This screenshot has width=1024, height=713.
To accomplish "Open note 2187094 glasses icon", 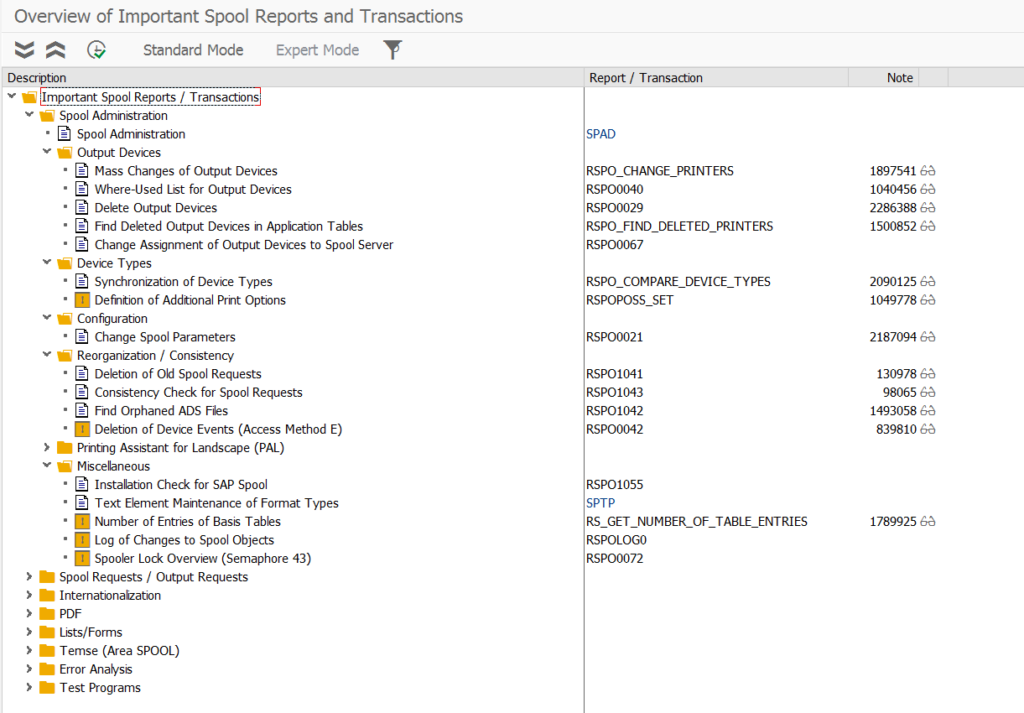I will point(928,337).
